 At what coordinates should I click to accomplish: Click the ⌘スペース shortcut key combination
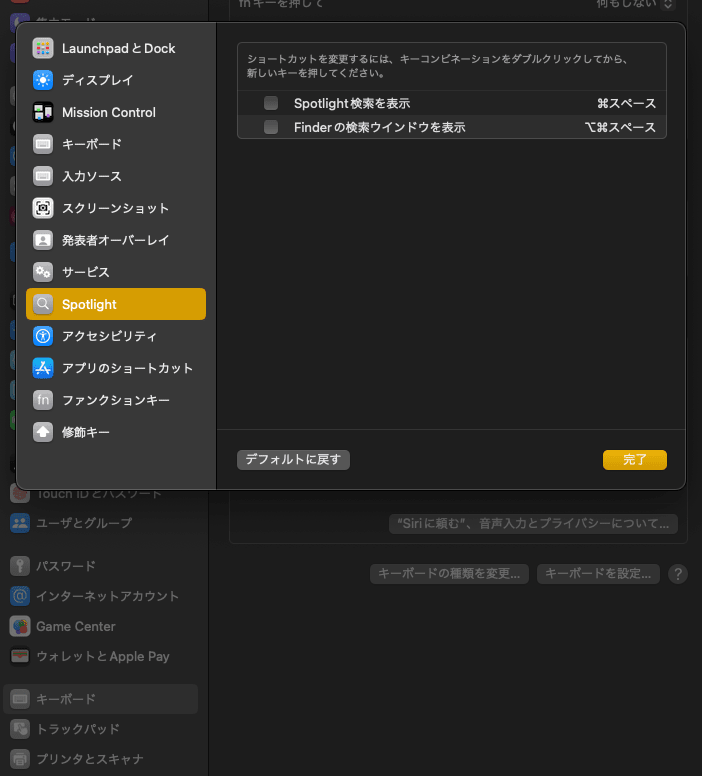(x=626, y=103)
